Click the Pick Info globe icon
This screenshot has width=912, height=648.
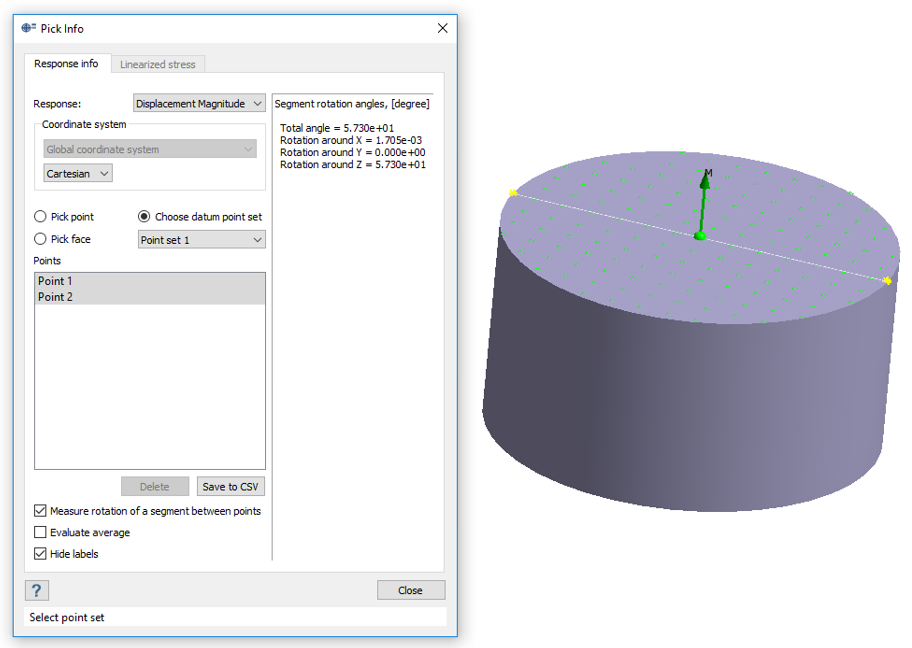tap(28, 28)
